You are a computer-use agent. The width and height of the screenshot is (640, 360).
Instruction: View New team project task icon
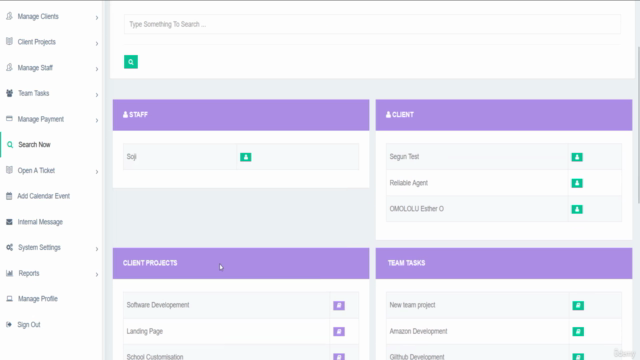578,306
